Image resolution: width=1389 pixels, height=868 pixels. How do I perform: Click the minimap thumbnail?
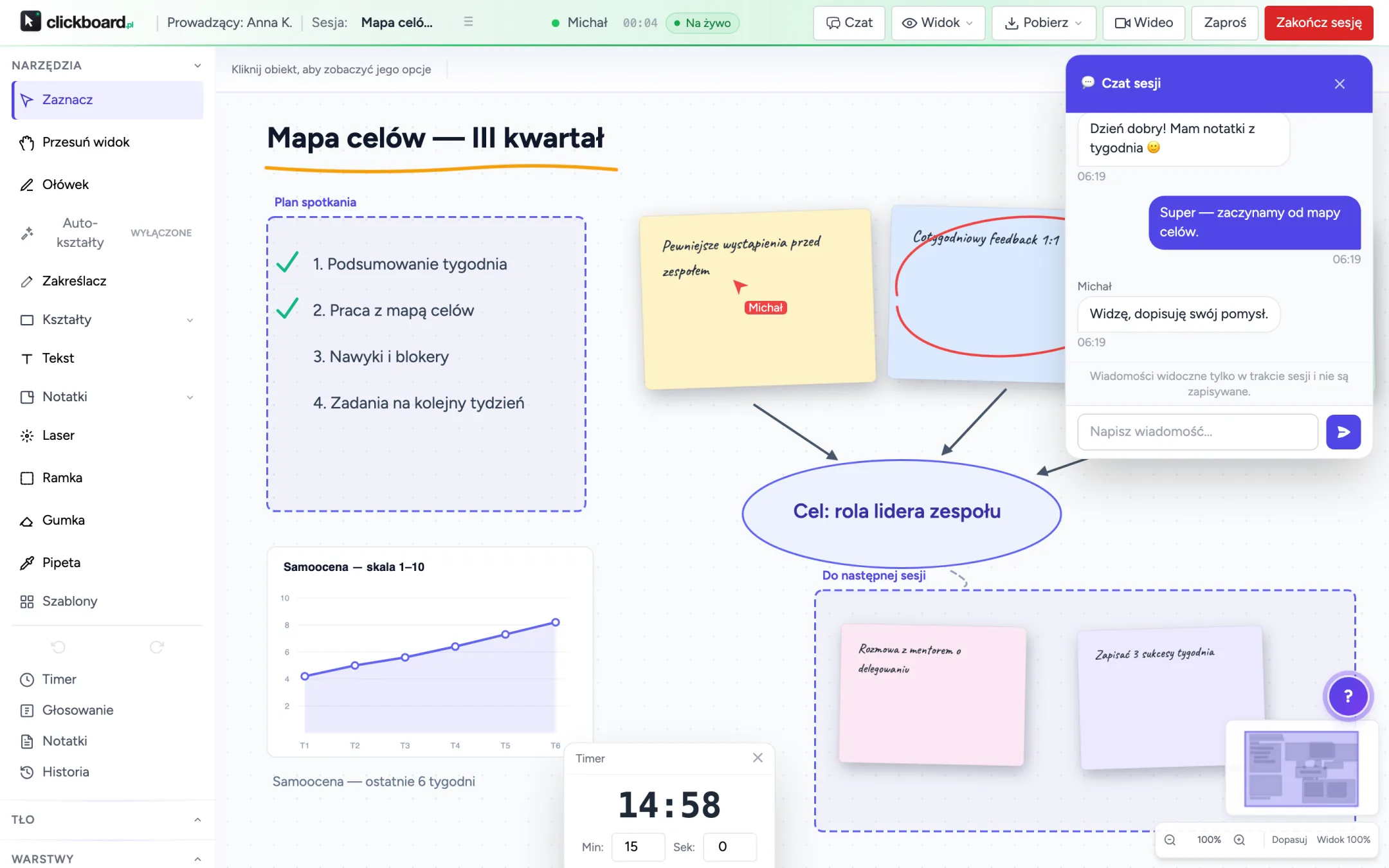[x=1301, y=768]
